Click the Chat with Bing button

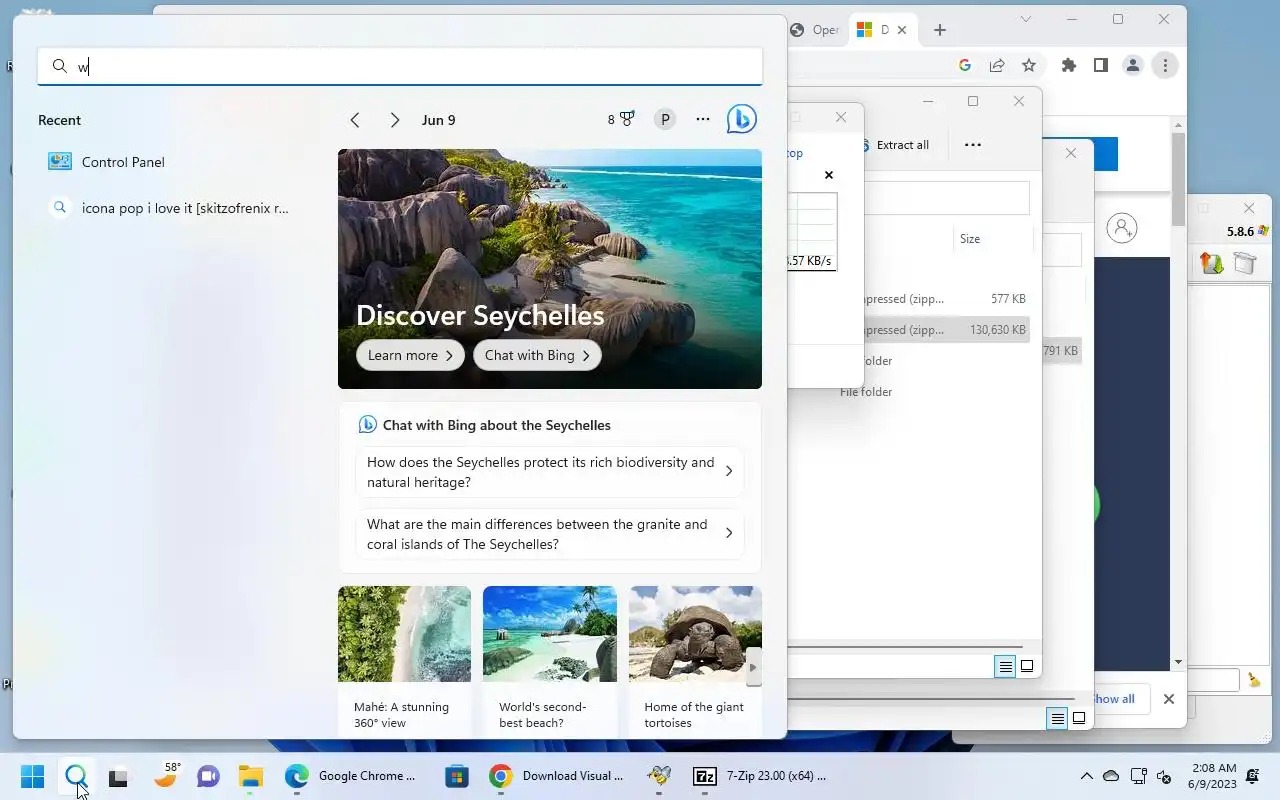537,355
